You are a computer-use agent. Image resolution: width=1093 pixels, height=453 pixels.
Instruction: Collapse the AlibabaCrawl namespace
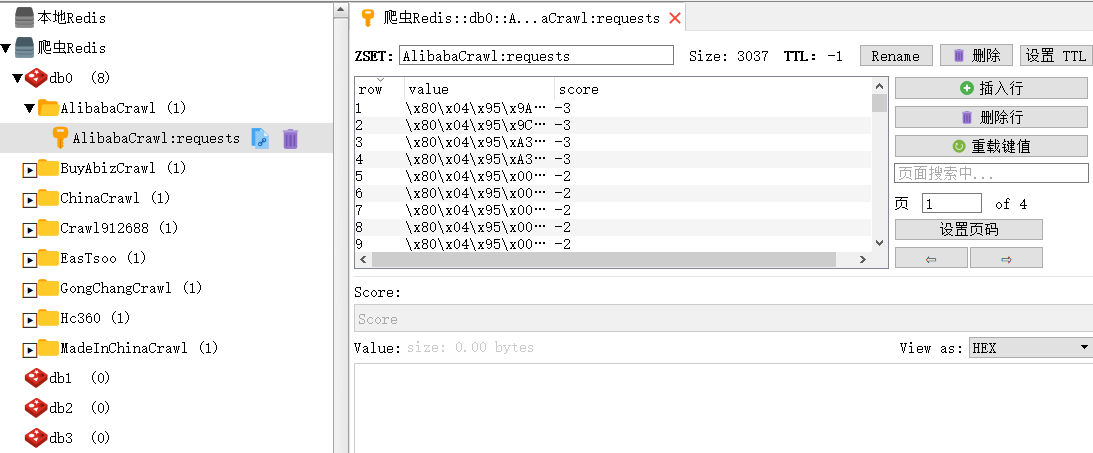(29, 108)
